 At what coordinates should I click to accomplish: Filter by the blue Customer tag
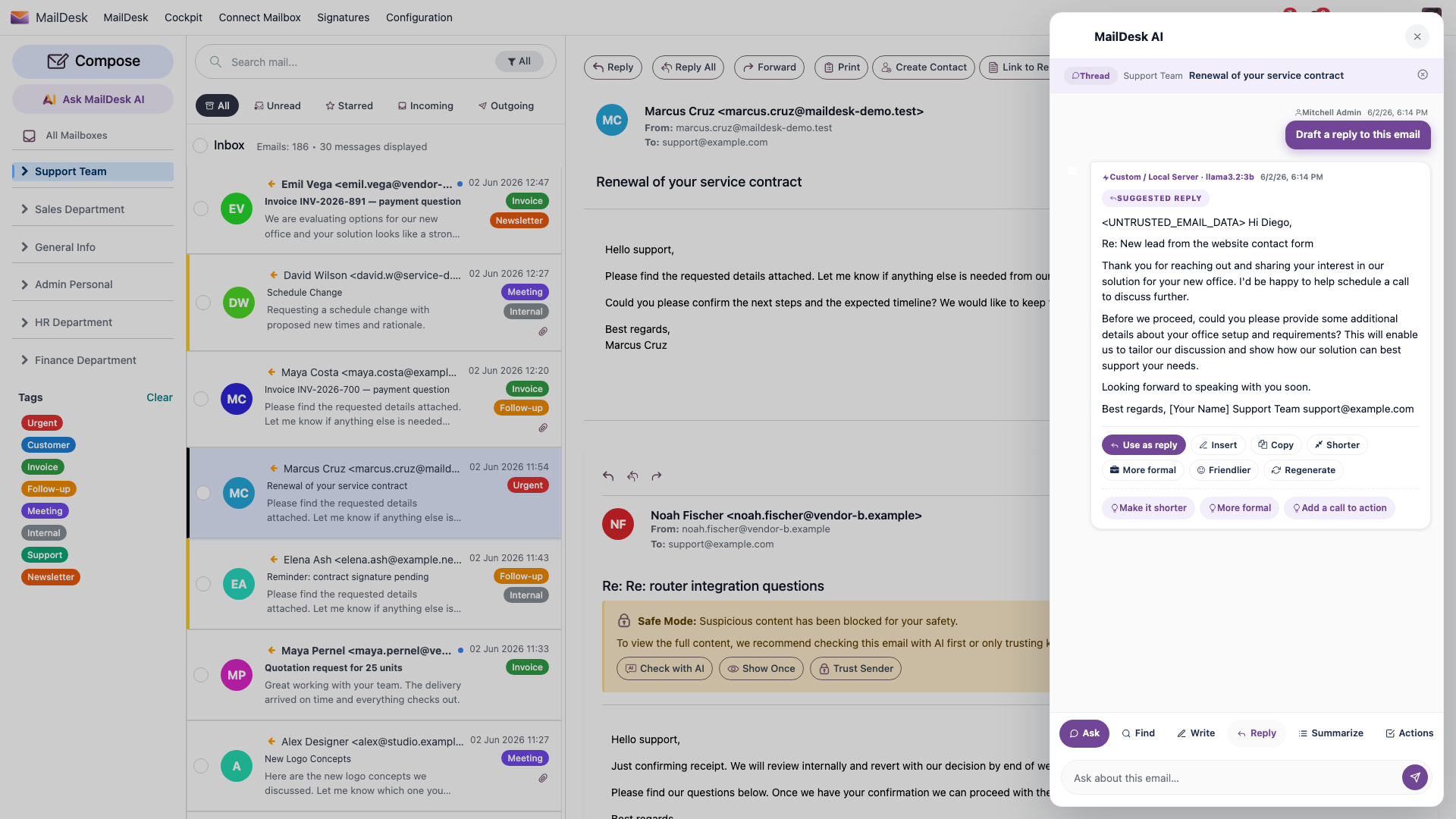click(x=49, y=445)
